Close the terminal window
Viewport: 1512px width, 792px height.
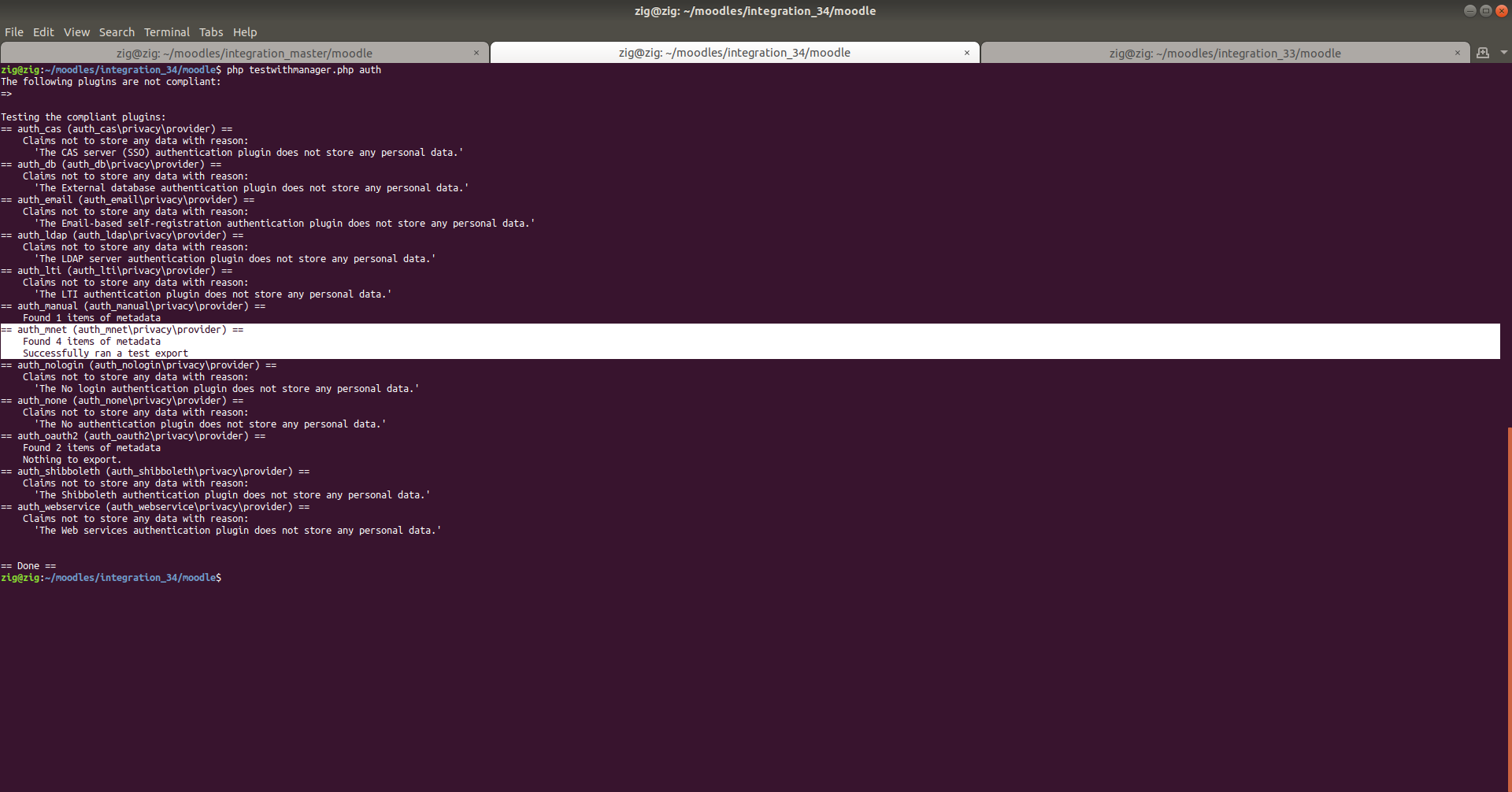pos(1501,10)
